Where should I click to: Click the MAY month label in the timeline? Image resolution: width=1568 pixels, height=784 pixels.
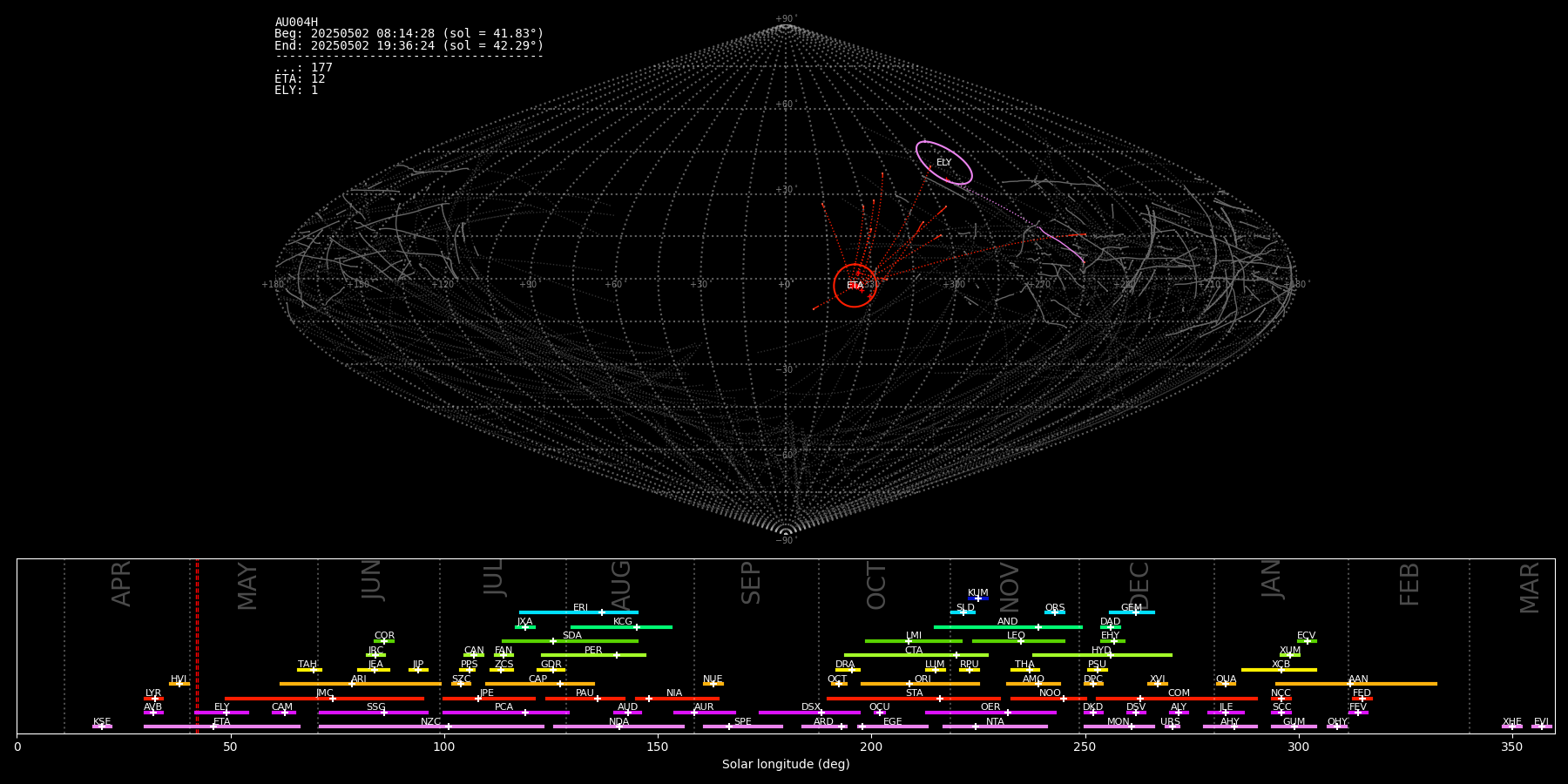pyautogui.click(x=247, y=586)
